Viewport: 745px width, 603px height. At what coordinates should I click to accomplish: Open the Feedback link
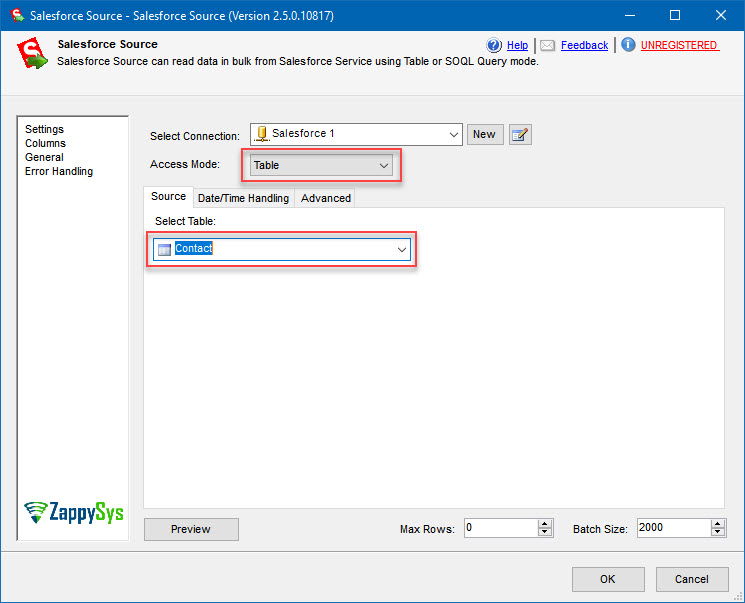(584, 45)
